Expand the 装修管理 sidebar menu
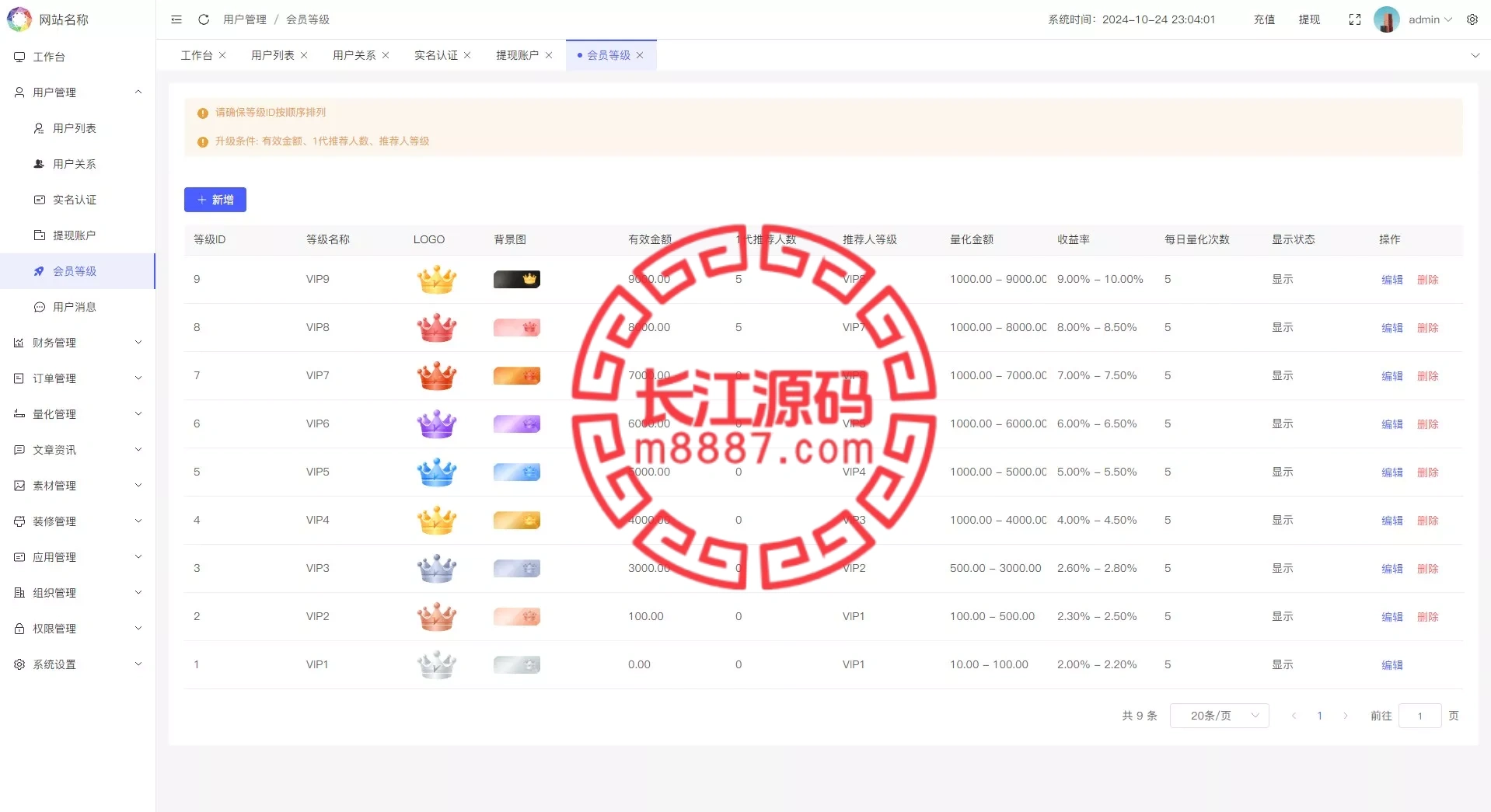Image resolution: width=1491 pixels, height=812 pixels. 78,521
